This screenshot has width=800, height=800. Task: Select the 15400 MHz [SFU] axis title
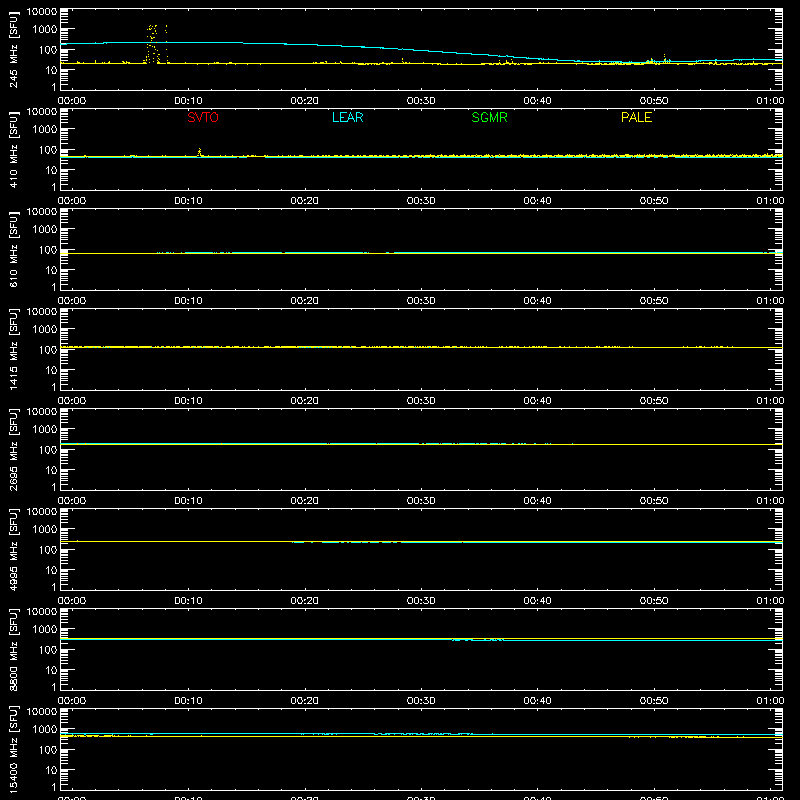[14, 749]
